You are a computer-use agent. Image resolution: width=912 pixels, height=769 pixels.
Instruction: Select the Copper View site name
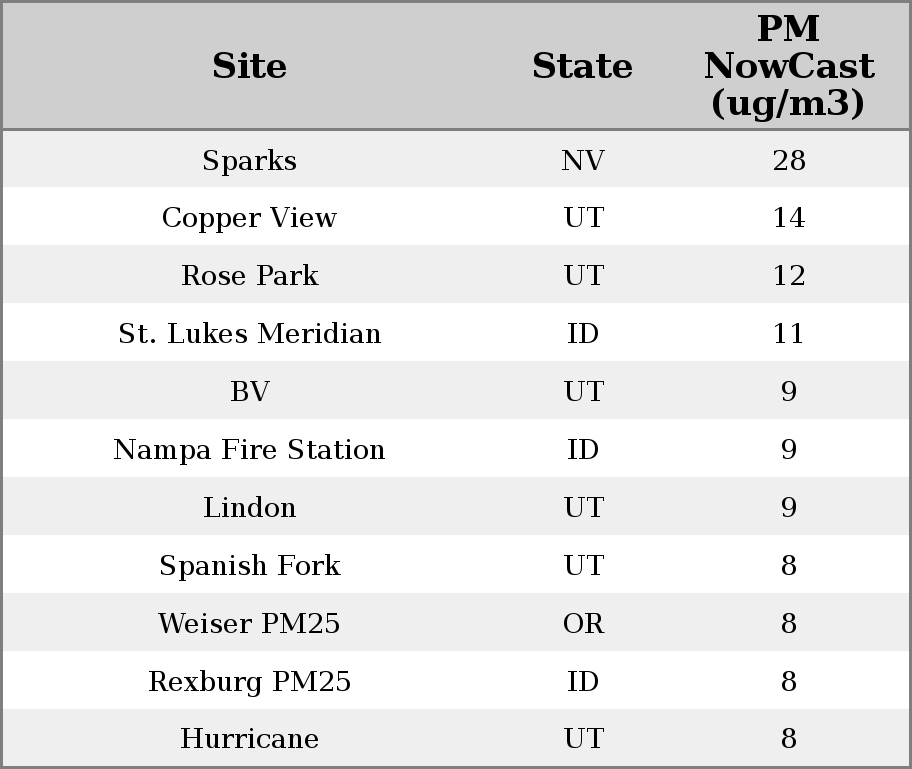tap(249, 218)
